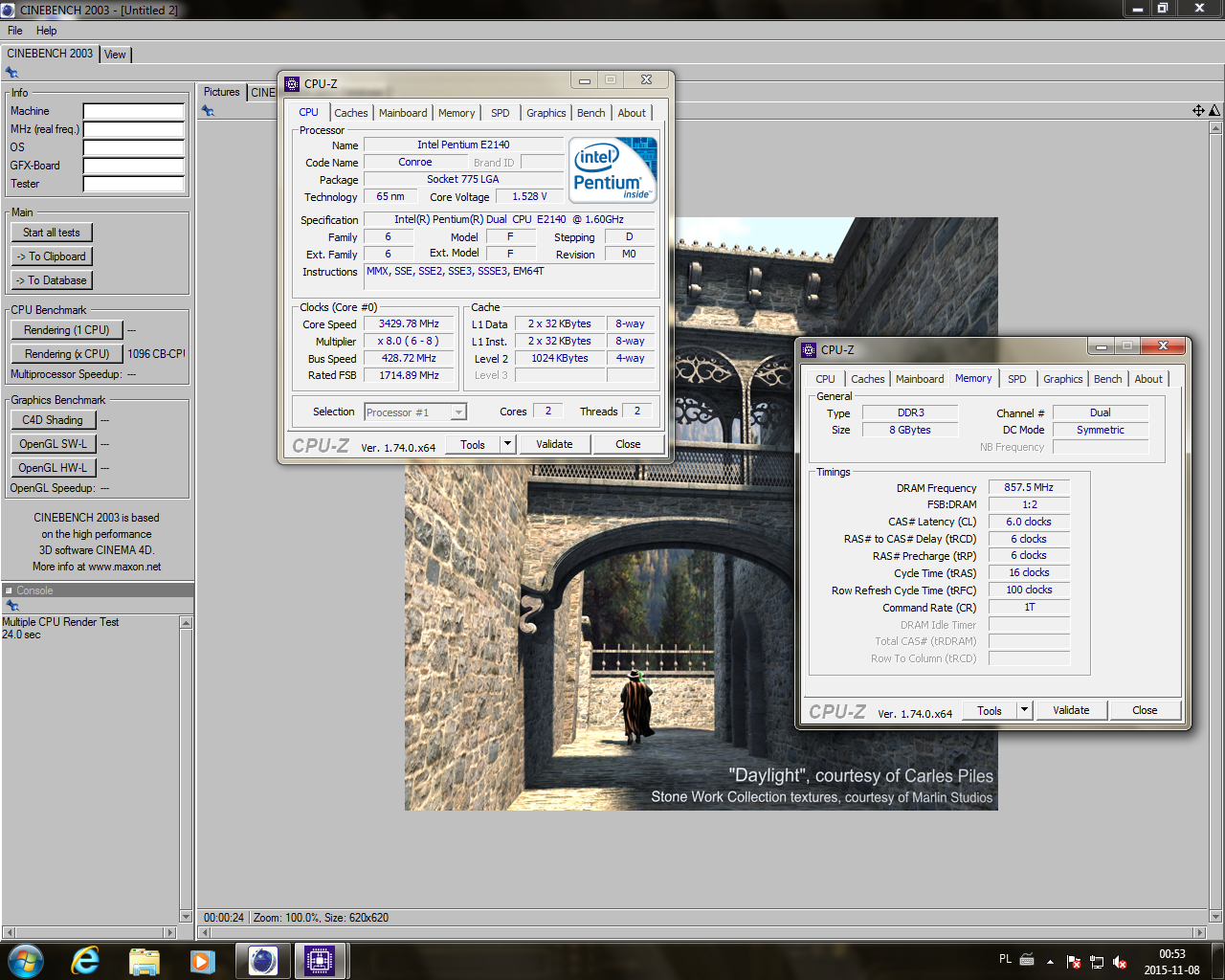Click the Start all tests button
Image resolution: width=1225 pixels, height=980 pixels.
tap(52, 233)
